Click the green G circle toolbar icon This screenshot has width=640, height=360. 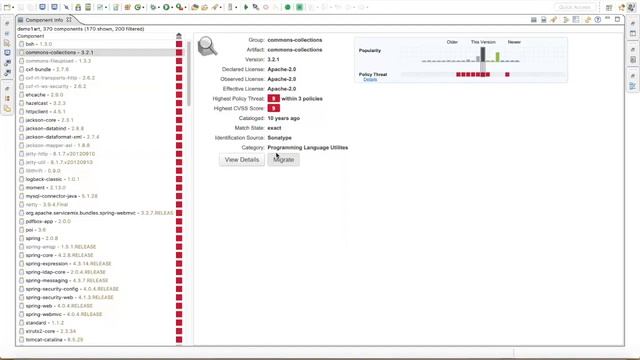138,7
